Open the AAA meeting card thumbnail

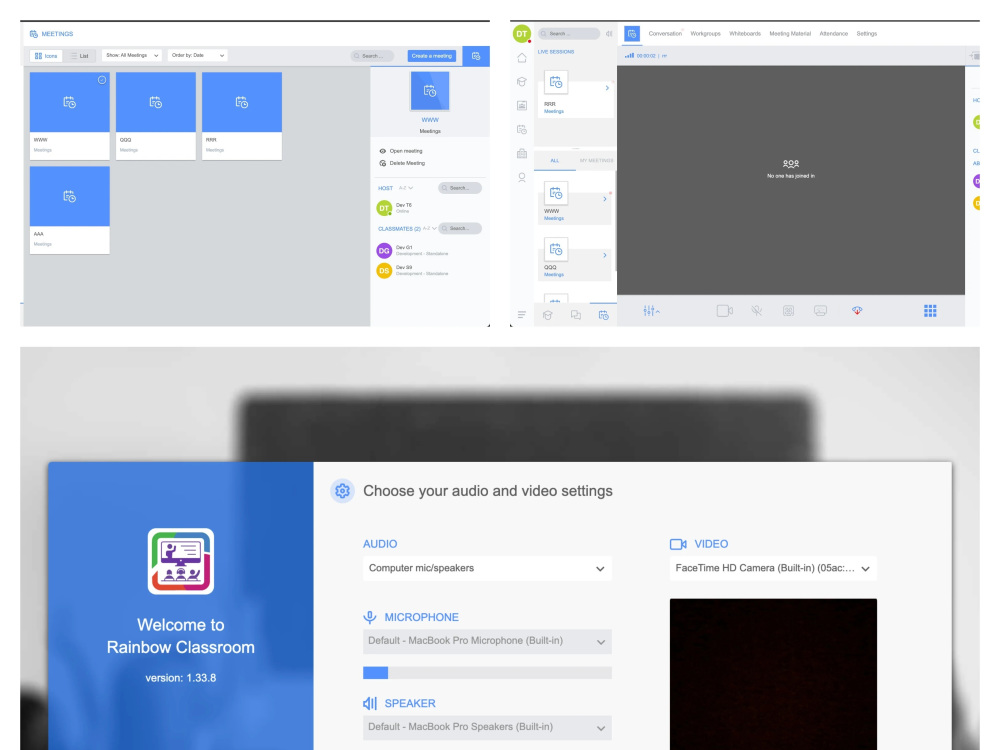70,196
